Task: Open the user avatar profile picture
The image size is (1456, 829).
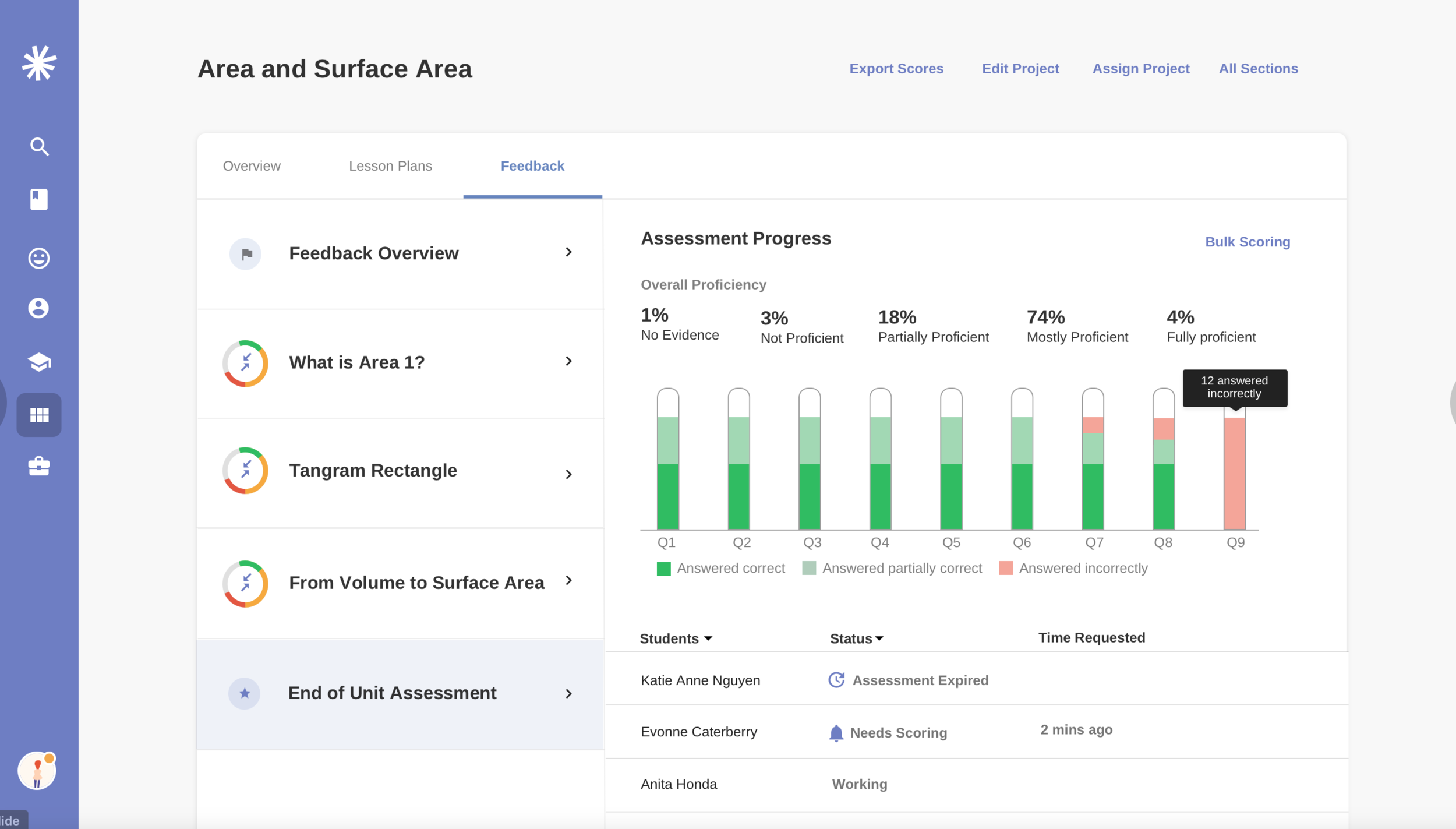Action: [x=37, y=771]
